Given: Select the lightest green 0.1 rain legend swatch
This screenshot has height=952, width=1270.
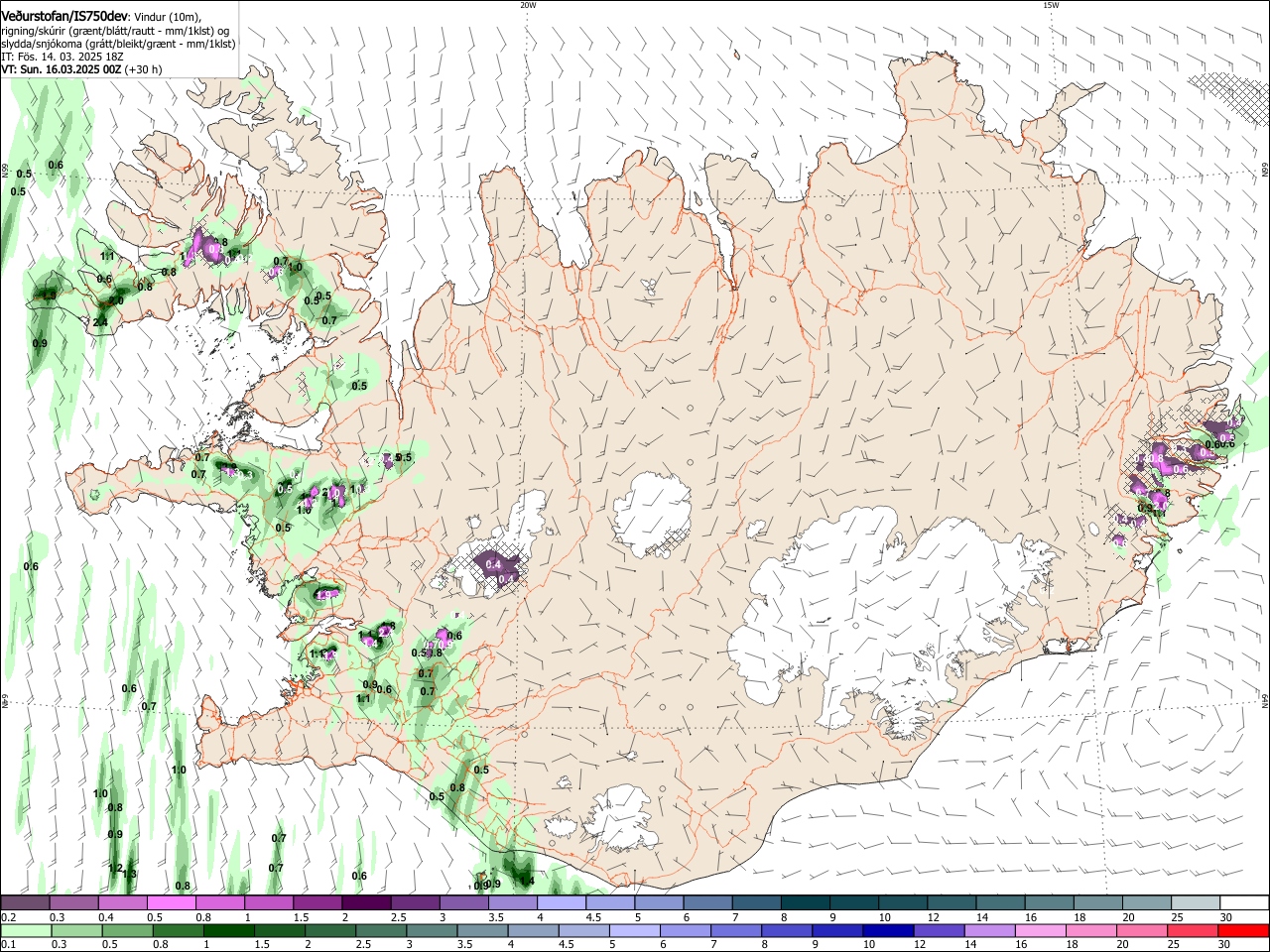Looking at the screenshot, I should [25, 930].
